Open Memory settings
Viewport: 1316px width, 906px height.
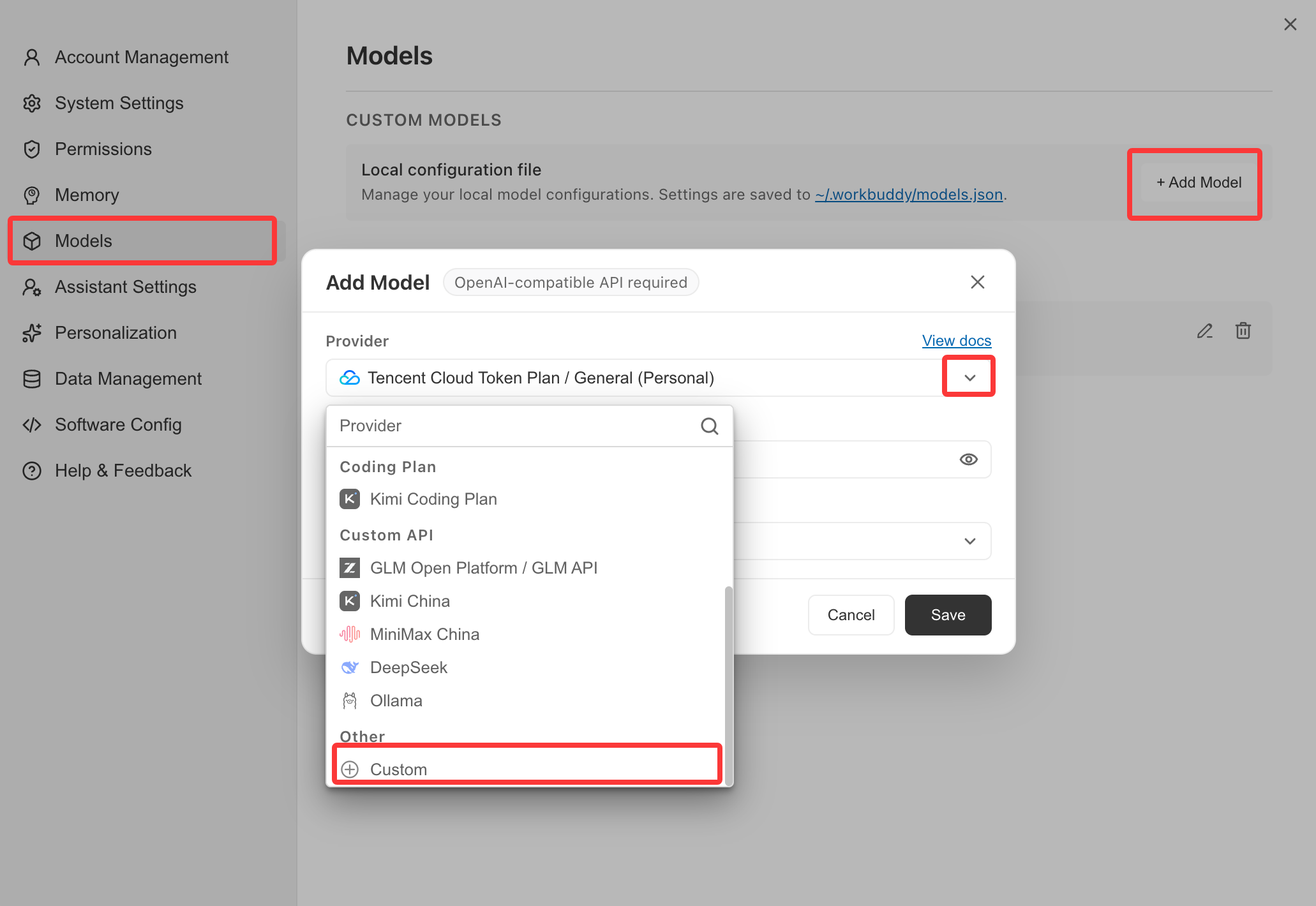coord(142,195)
